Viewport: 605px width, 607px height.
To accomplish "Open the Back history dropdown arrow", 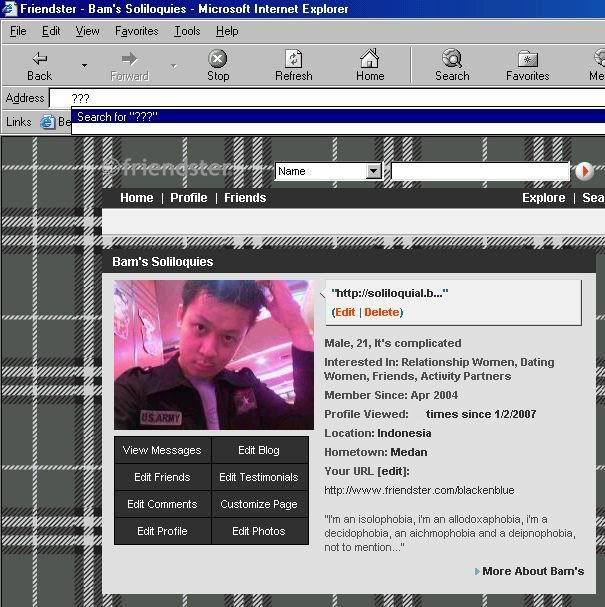I will tap(84, 66).
